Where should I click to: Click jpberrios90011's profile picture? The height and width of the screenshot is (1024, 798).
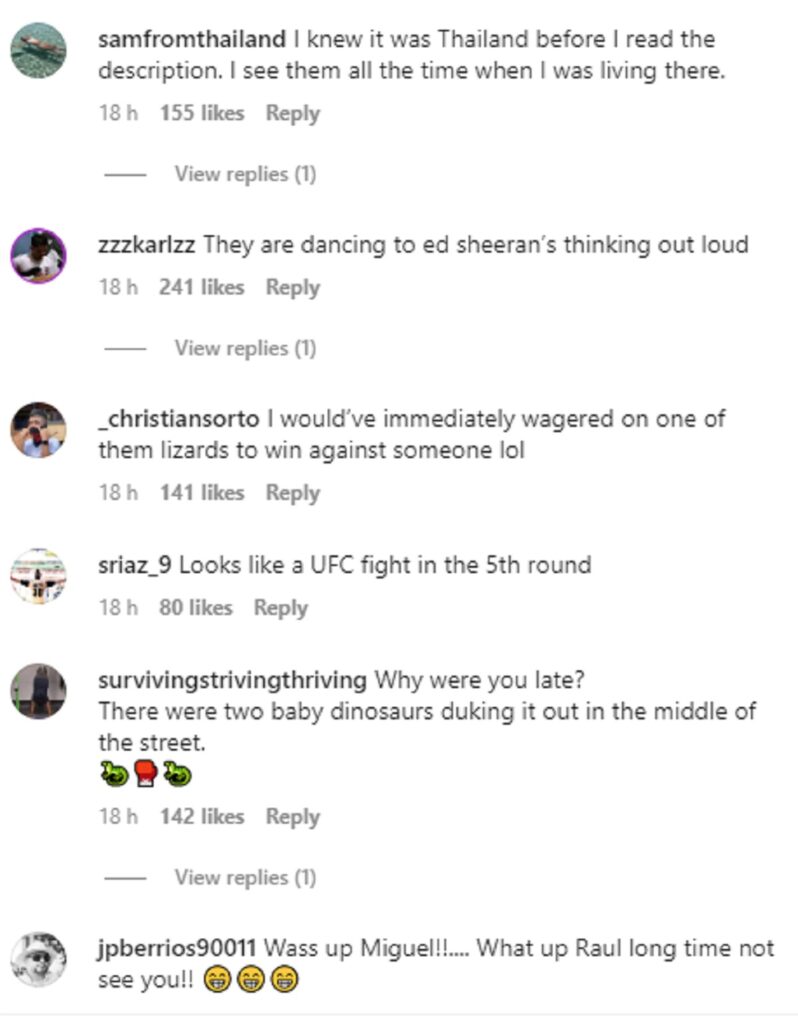(38, 959)
